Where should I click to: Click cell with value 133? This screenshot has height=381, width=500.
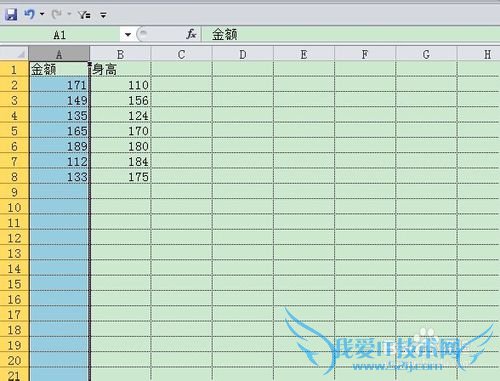tap(59, 177)
